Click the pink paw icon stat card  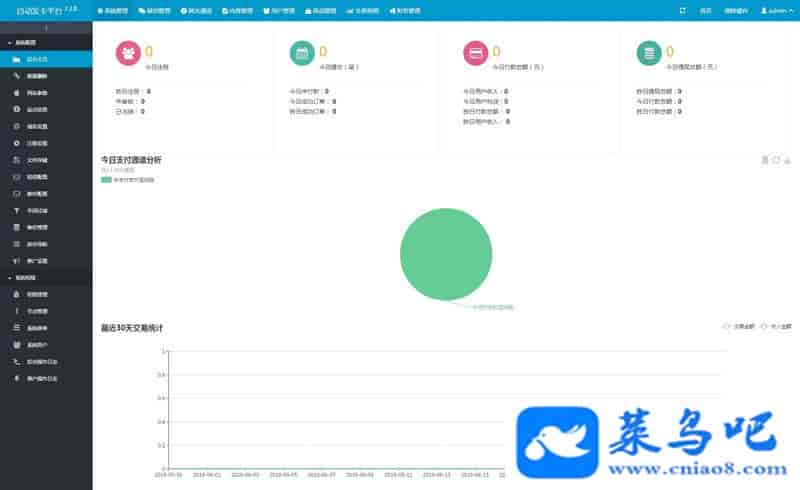[128, 53]
